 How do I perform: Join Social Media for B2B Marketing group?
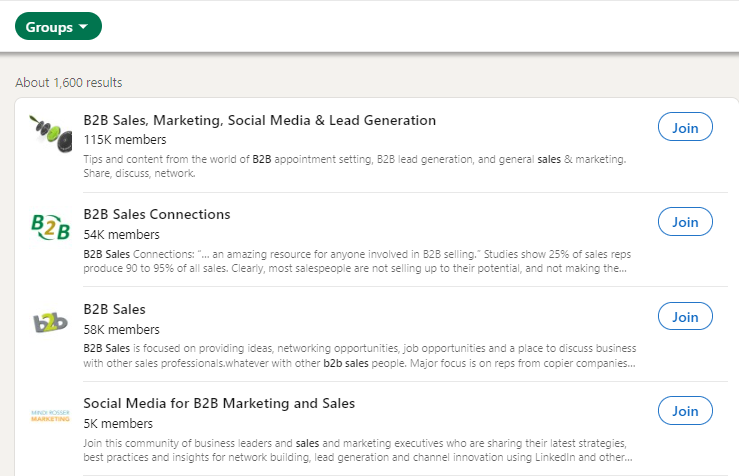685,410
